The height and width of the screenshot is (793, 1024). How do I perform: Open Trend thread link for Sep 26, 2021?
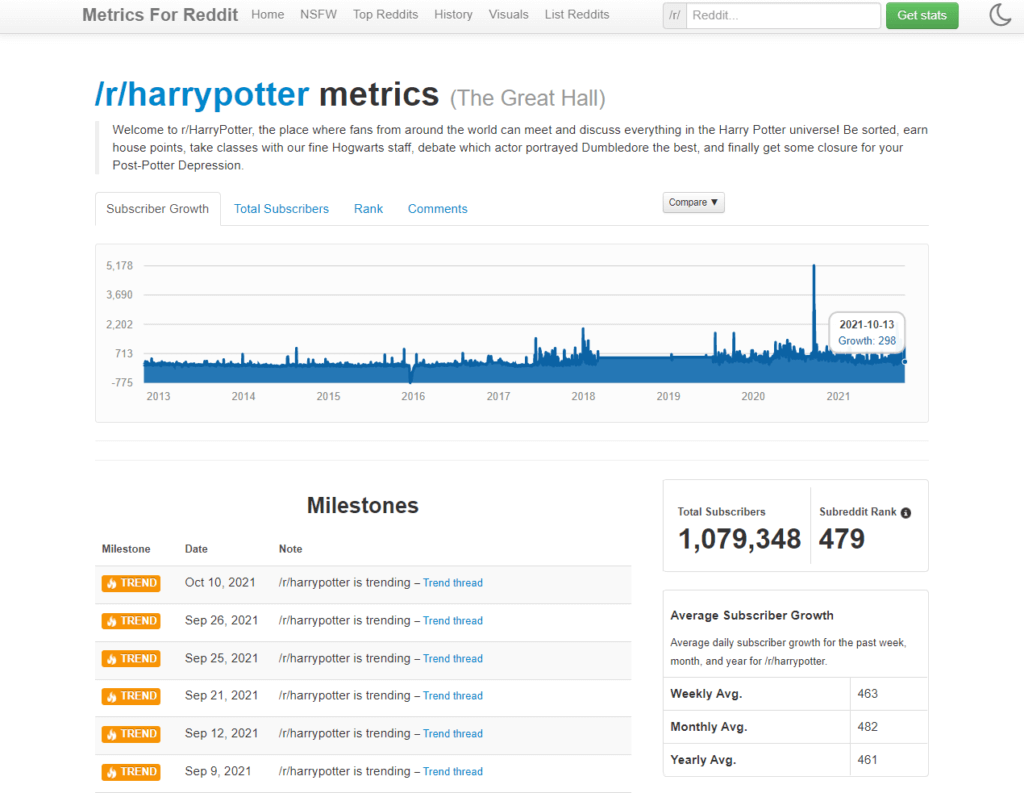(x=453, y=621)
